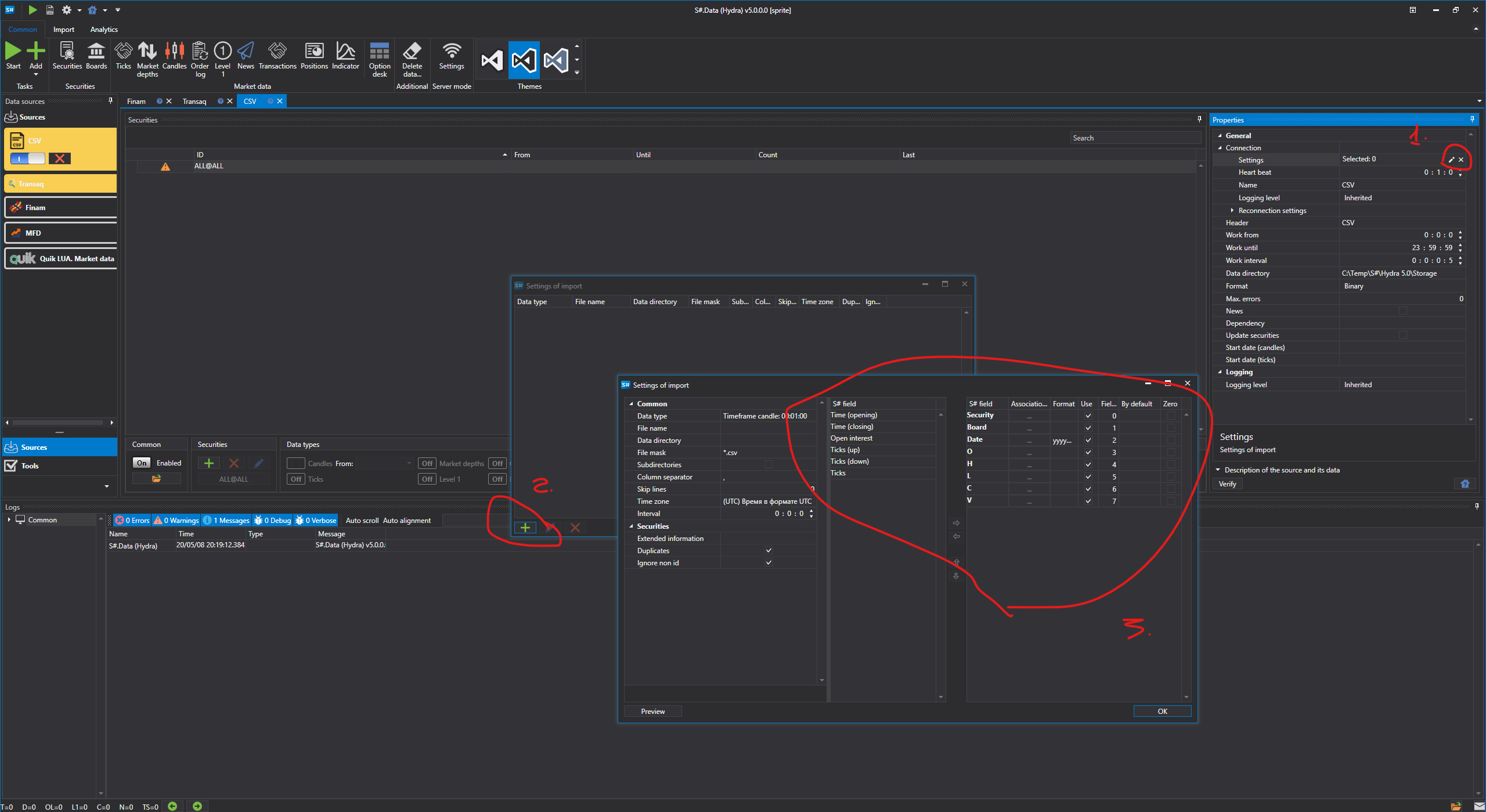Image resolution: width=1486 pixels, height=812 pixels.
Task: Click the green plus in Securities panel
Action: pyautogui.click(x=209, y=463)
